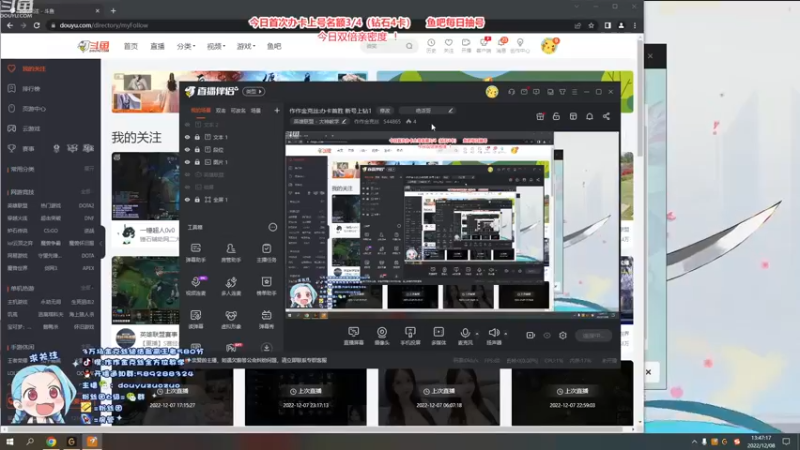Toggle lock on 文本 1 layer
Viewport: 800px width, 450px height.
click(197, 137)
